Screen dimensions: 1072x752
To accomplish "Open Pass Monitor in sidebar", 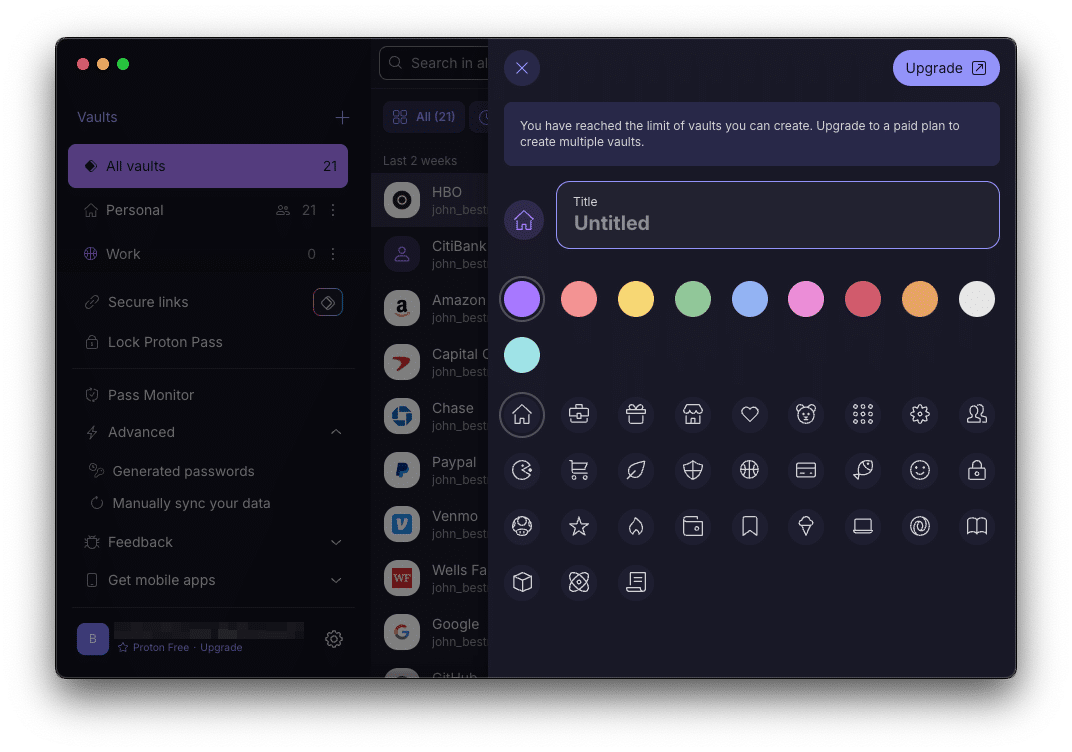I will click(x=151, y=395).
